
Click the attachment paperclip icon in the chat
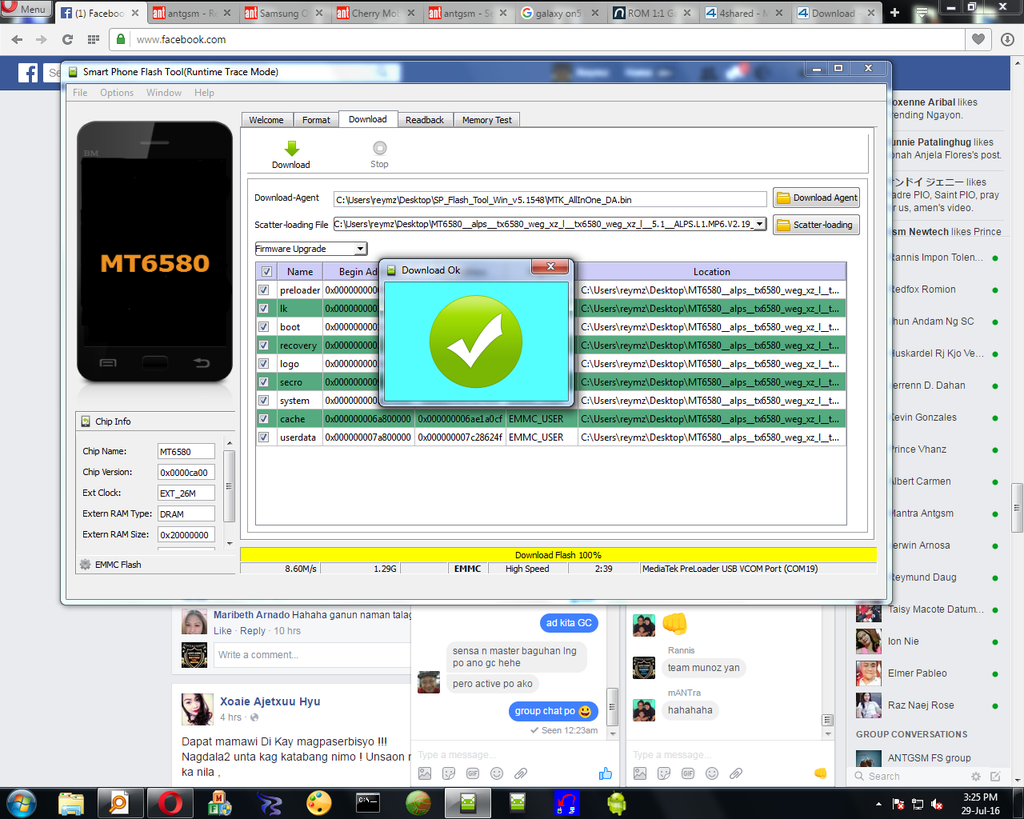coord(520,773)
